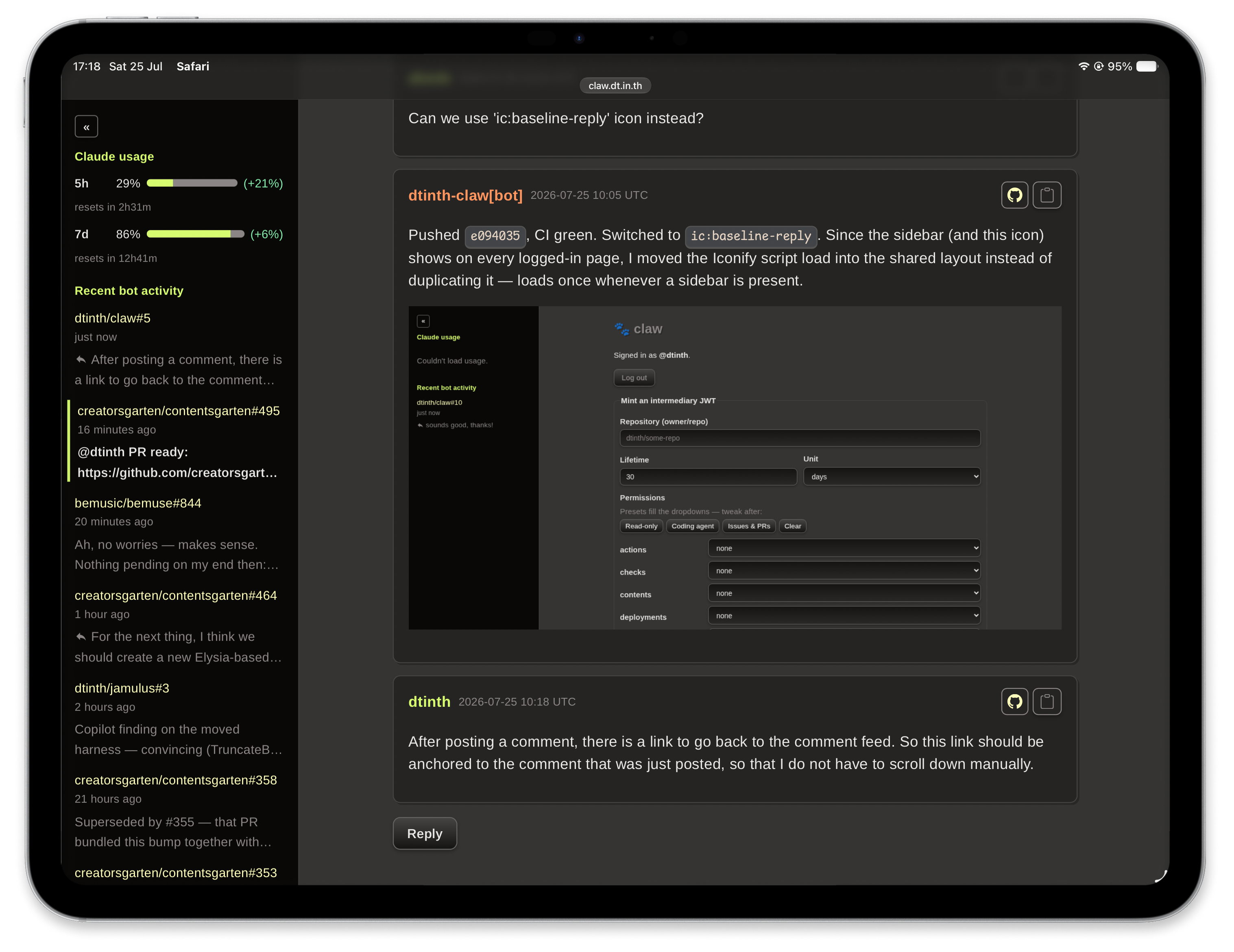Click the 7d usage progress bar
Image resolution: width=1234 pixels, height=952 pixels.
[195, 234]
